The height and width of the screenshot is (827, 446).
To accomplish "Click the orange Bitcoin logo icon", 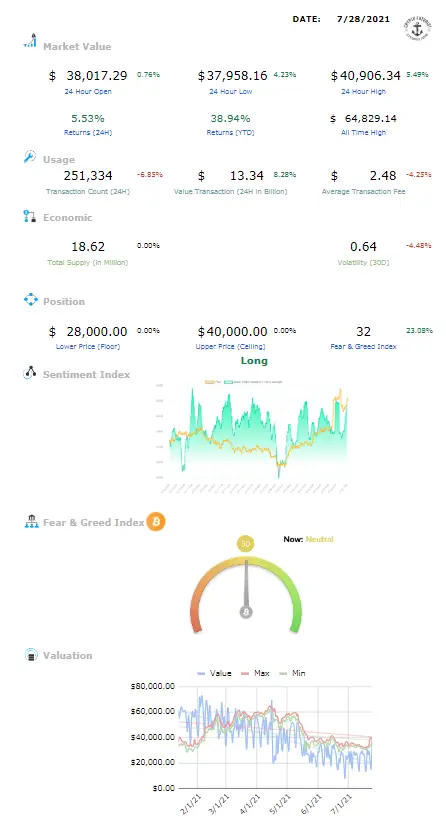I will (156, 522).
